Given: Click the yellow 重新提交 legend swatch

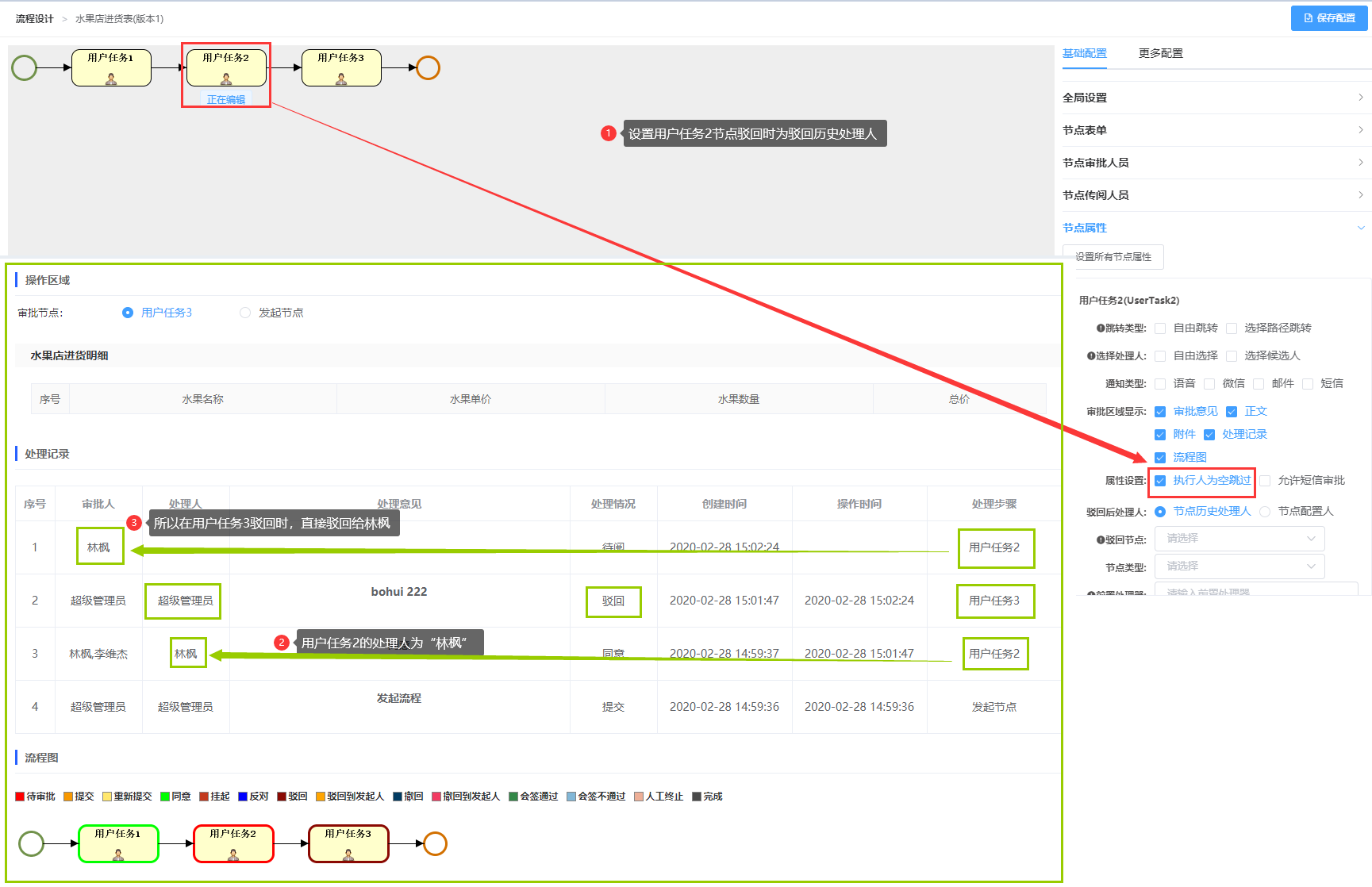Looking at the screenshot, I should point(107,797).
